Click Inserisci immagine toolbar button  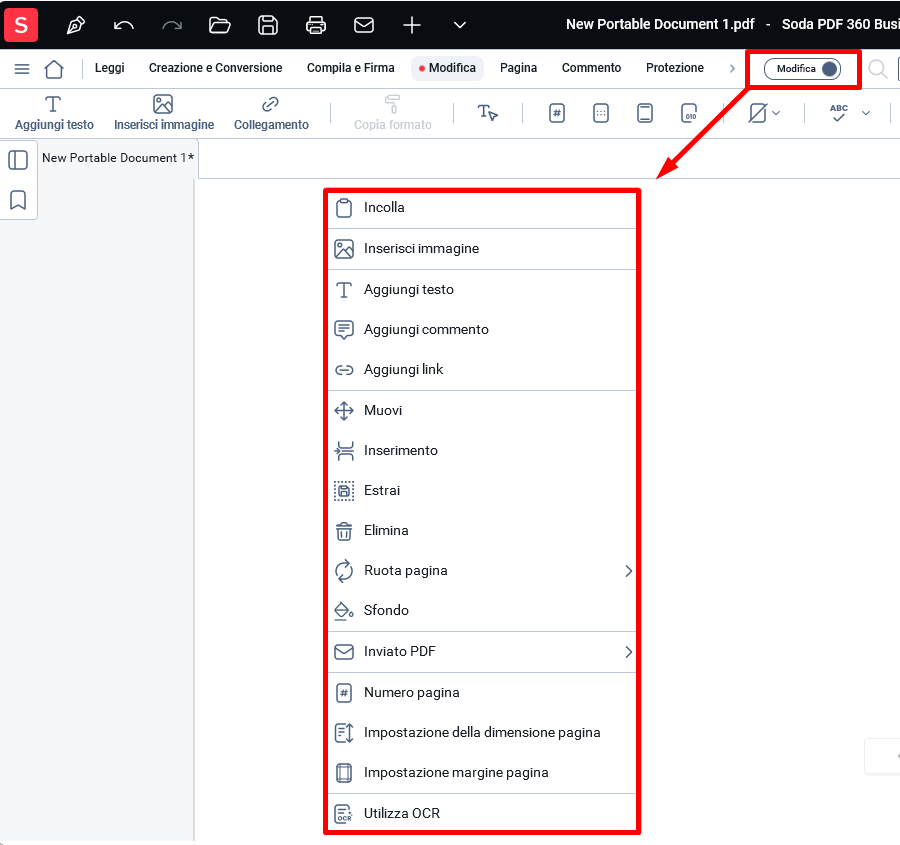pyautogui.click(x=164, y=113)
